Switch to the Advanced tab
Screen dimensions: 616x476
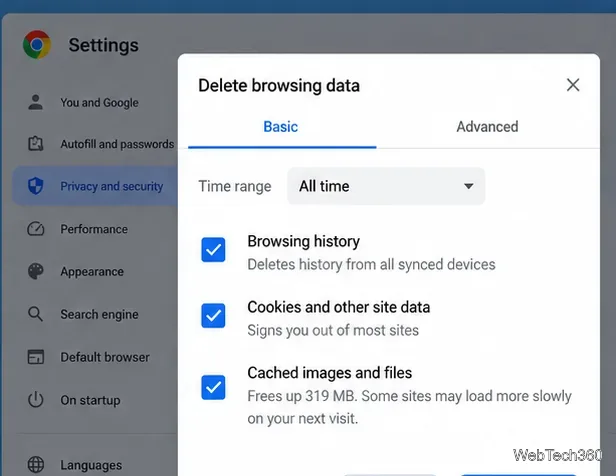487,127
